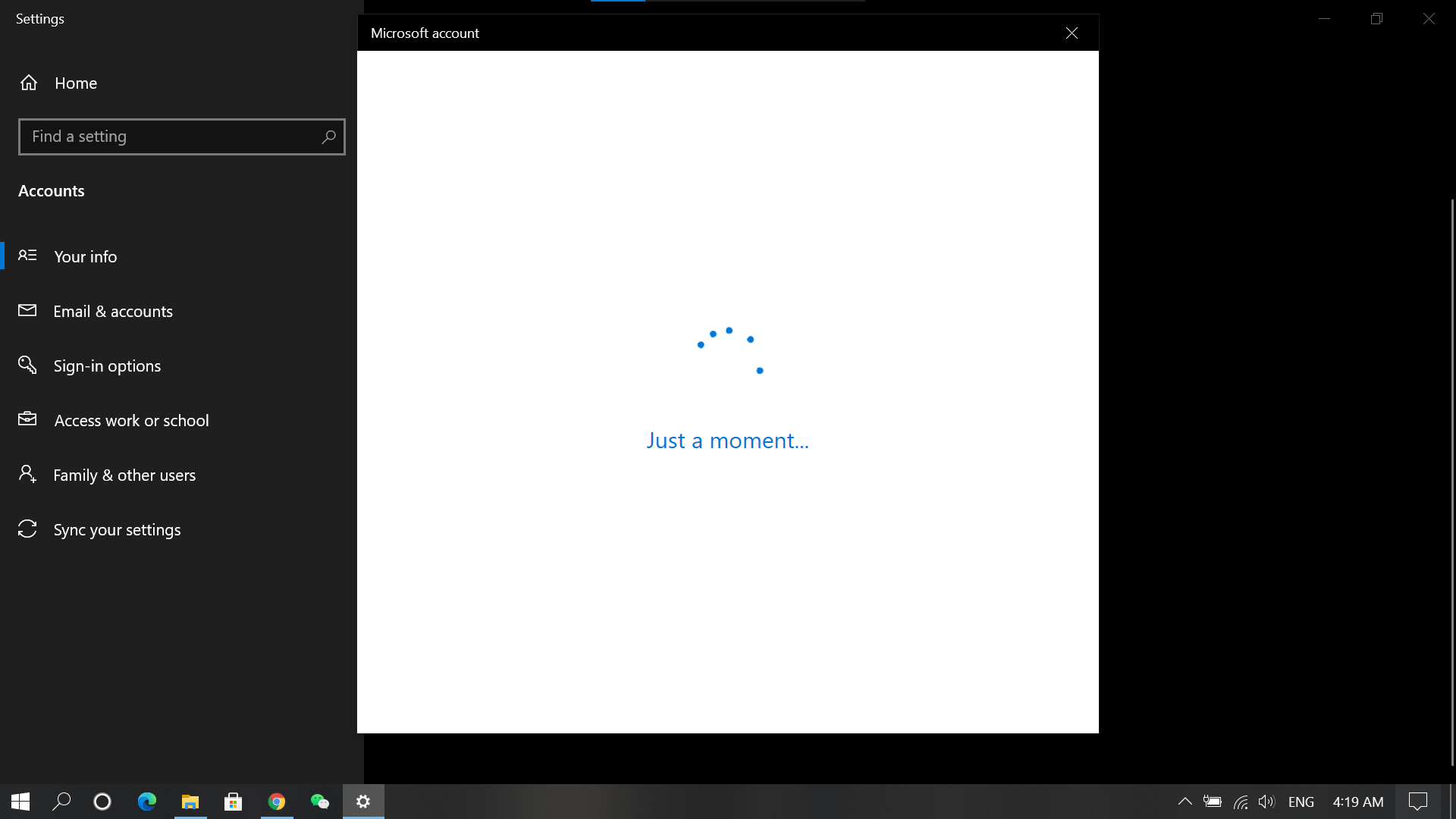Select the Your info person icon
Screen dimensions: 1456x819
point(27,256)
